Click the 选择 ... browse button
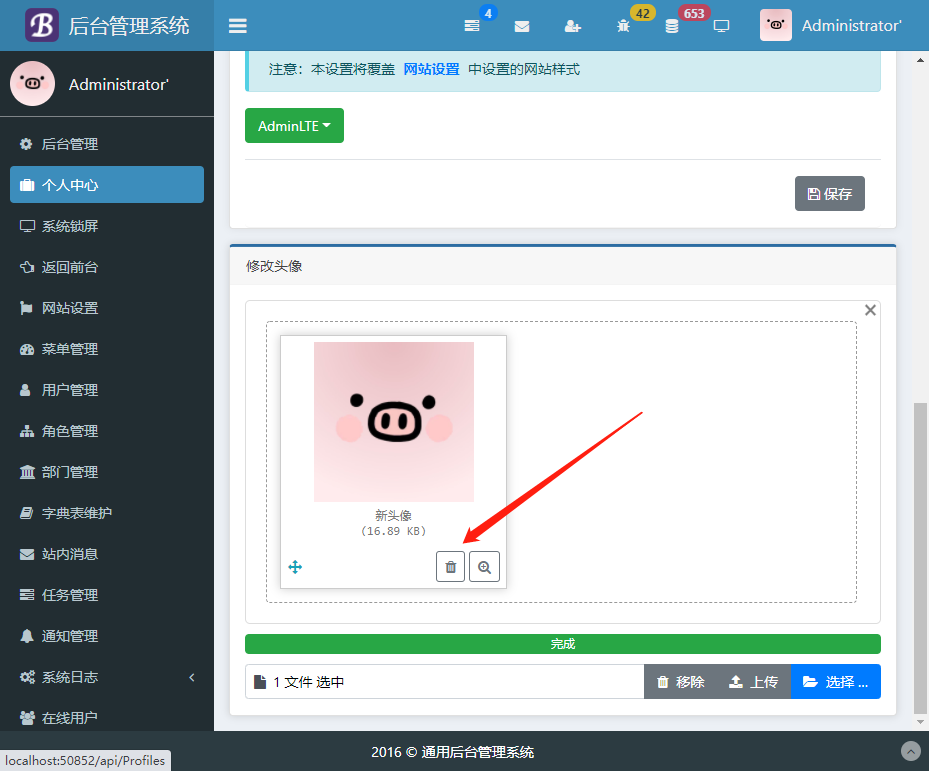 (835, 682)
